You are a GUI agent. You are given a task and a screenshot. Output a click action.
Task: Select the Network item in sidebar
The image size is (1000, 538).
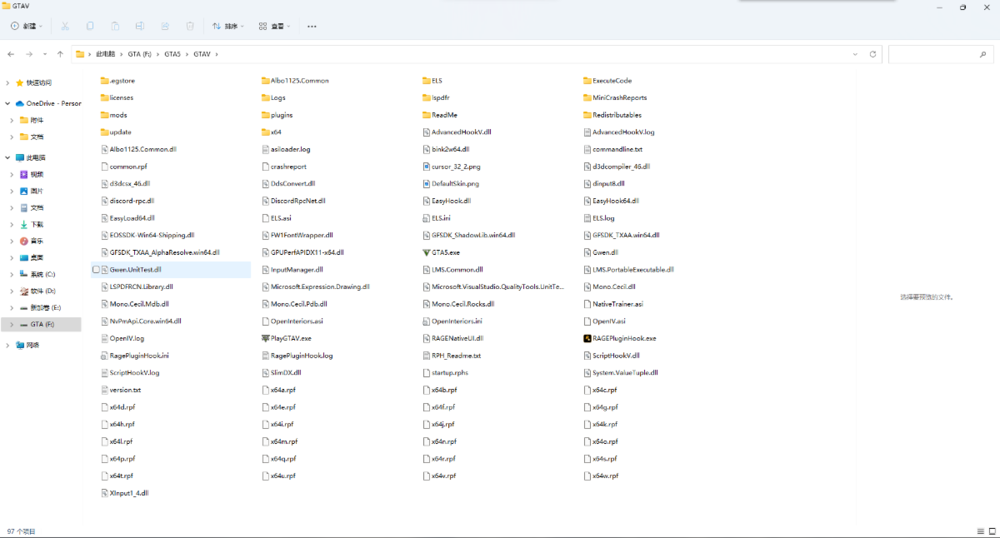click(x=27, y=345)
